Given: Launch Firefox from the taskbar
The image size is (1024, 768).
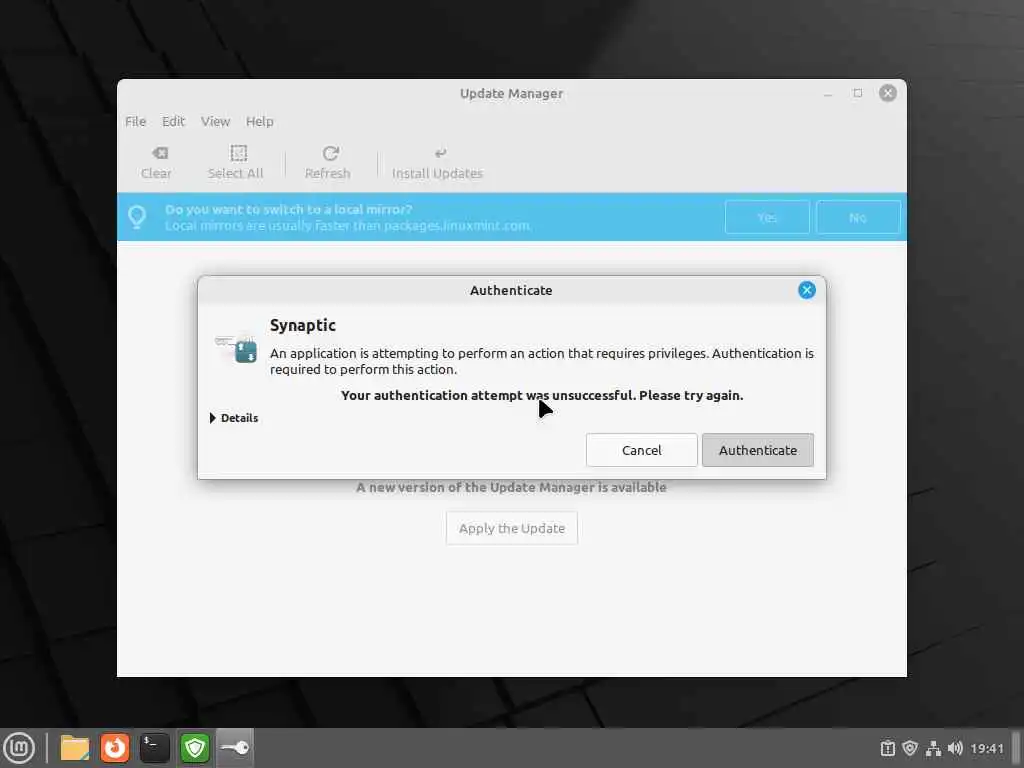Looking at the screenshot, I should (115, 748).
